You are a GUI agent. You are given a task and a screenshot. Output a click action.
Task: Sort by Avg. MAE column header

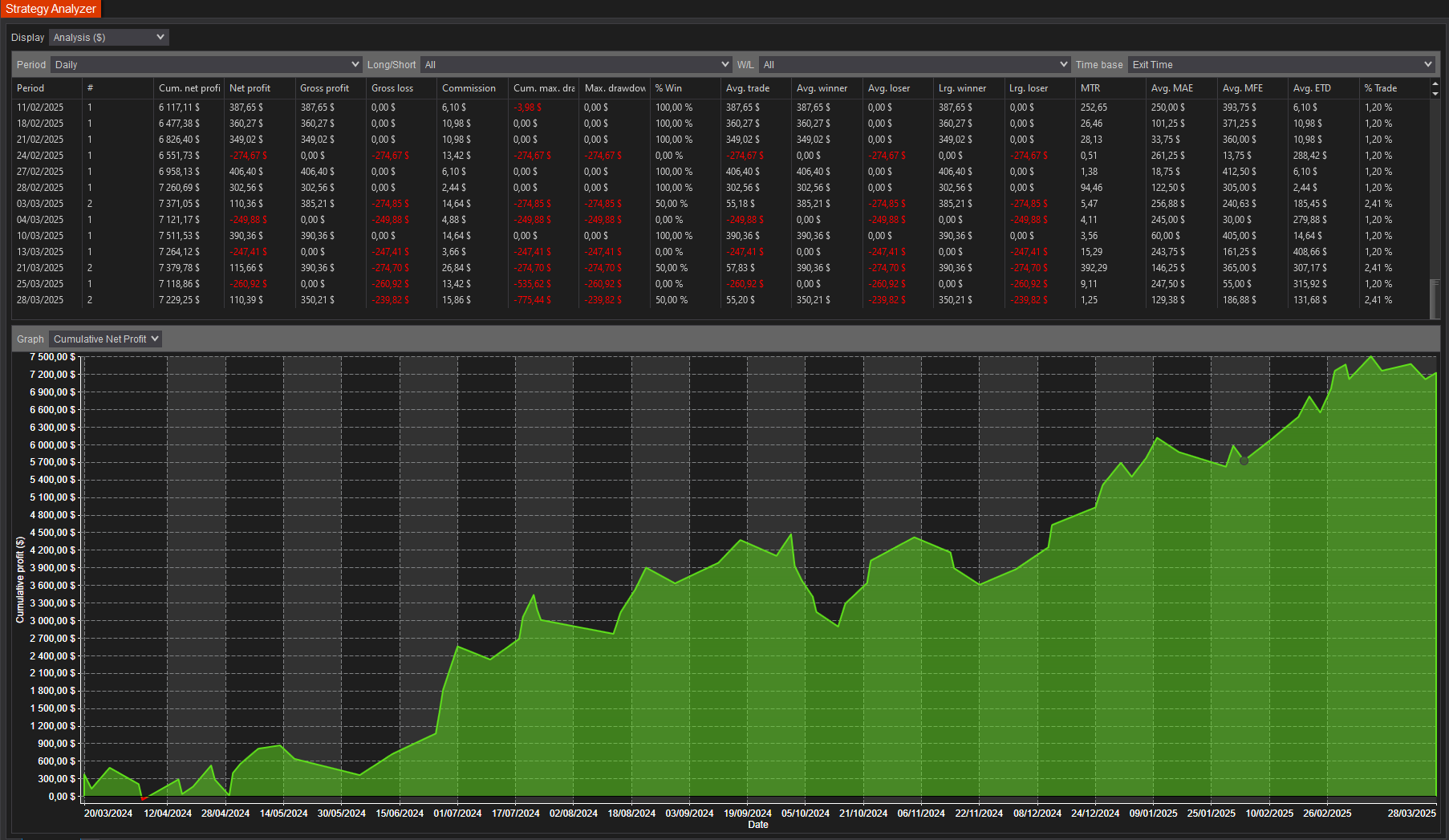click(1182, 88)
